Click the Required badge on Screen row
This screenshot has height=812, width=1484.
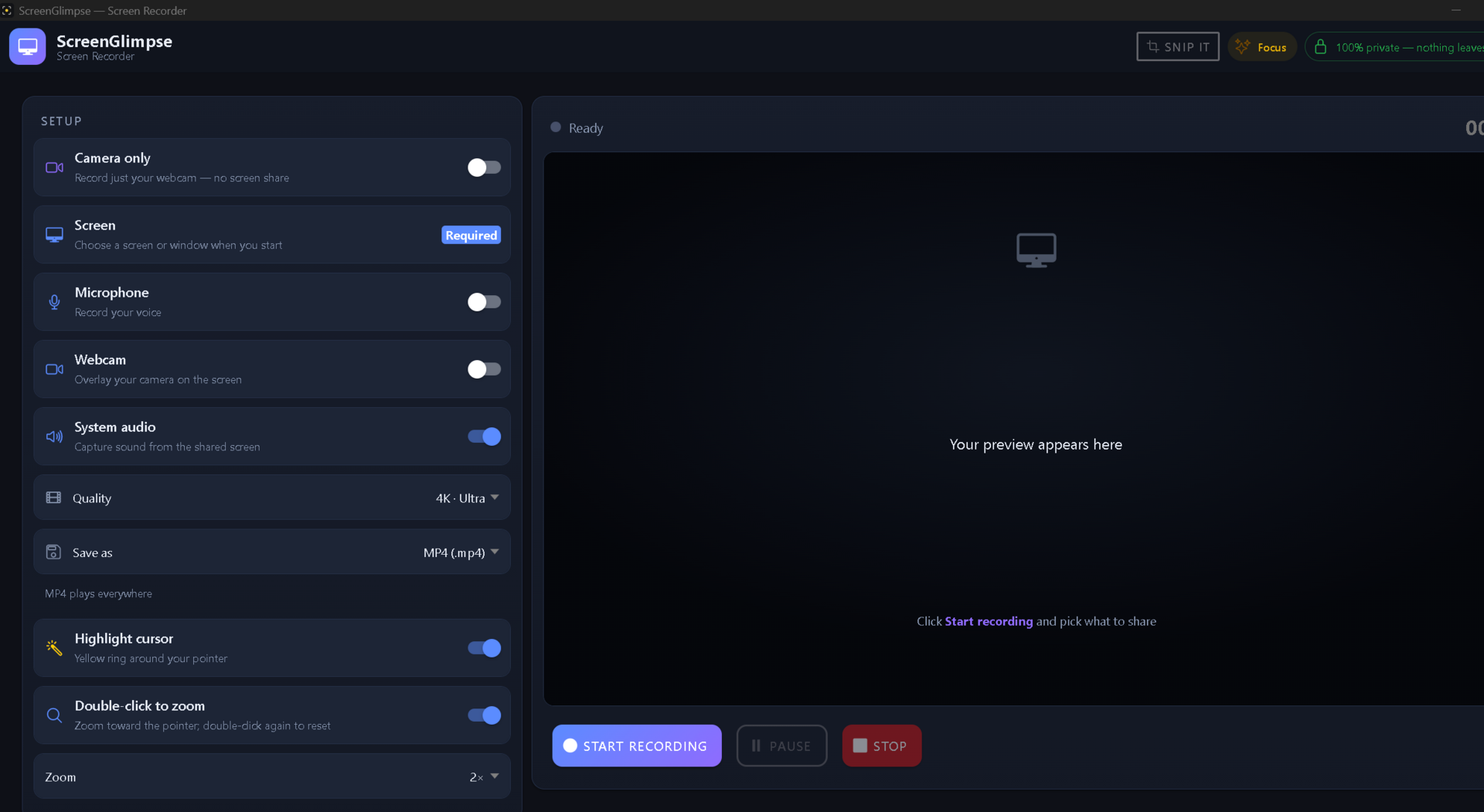[x=471, y=235]
